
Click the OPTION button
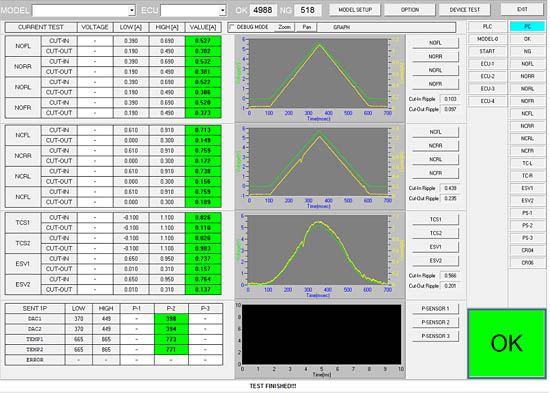tap(410, 10)
